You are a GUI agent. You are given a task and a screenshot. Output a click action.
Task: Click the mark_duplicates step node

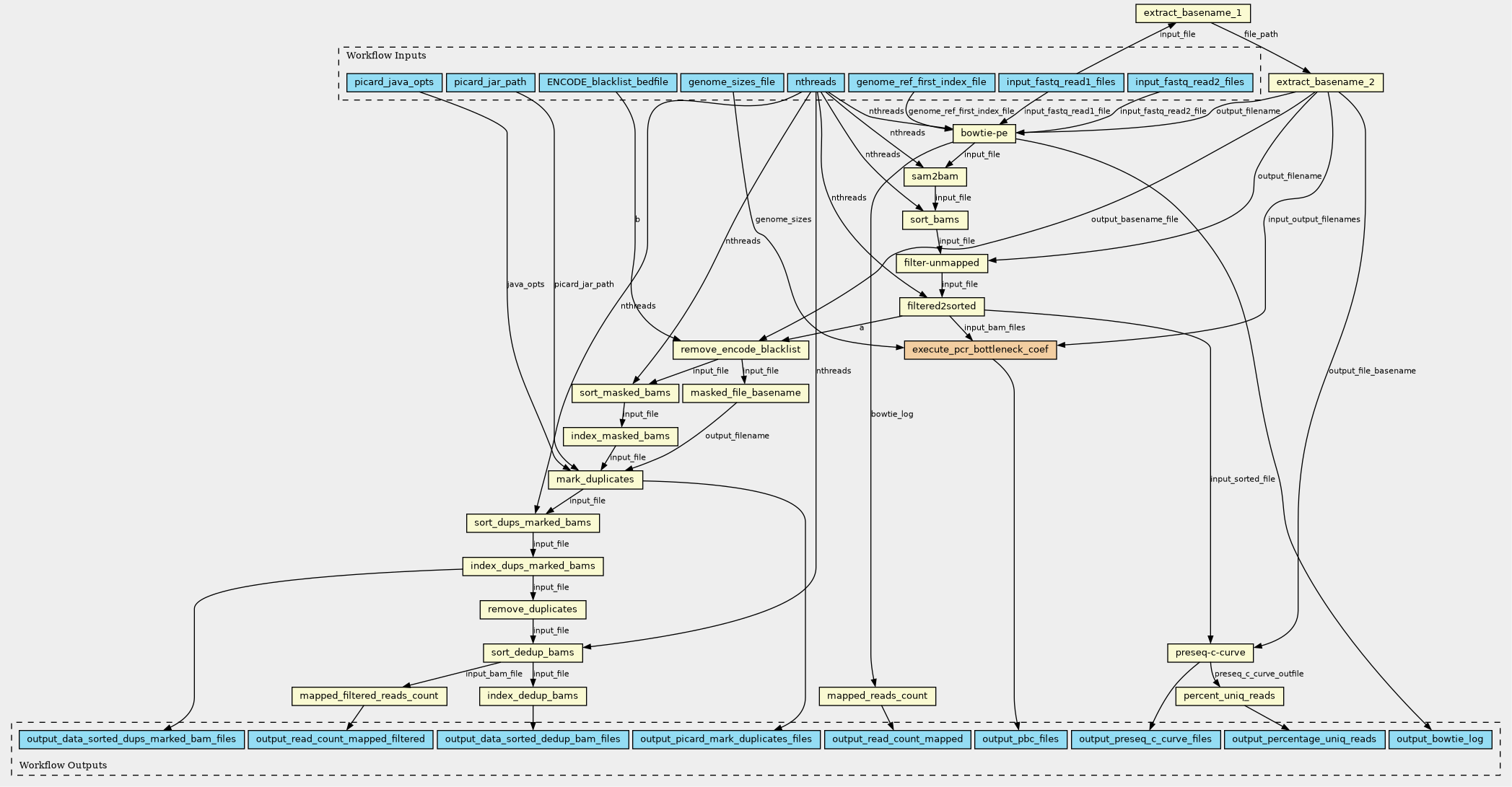pos(595,480)
